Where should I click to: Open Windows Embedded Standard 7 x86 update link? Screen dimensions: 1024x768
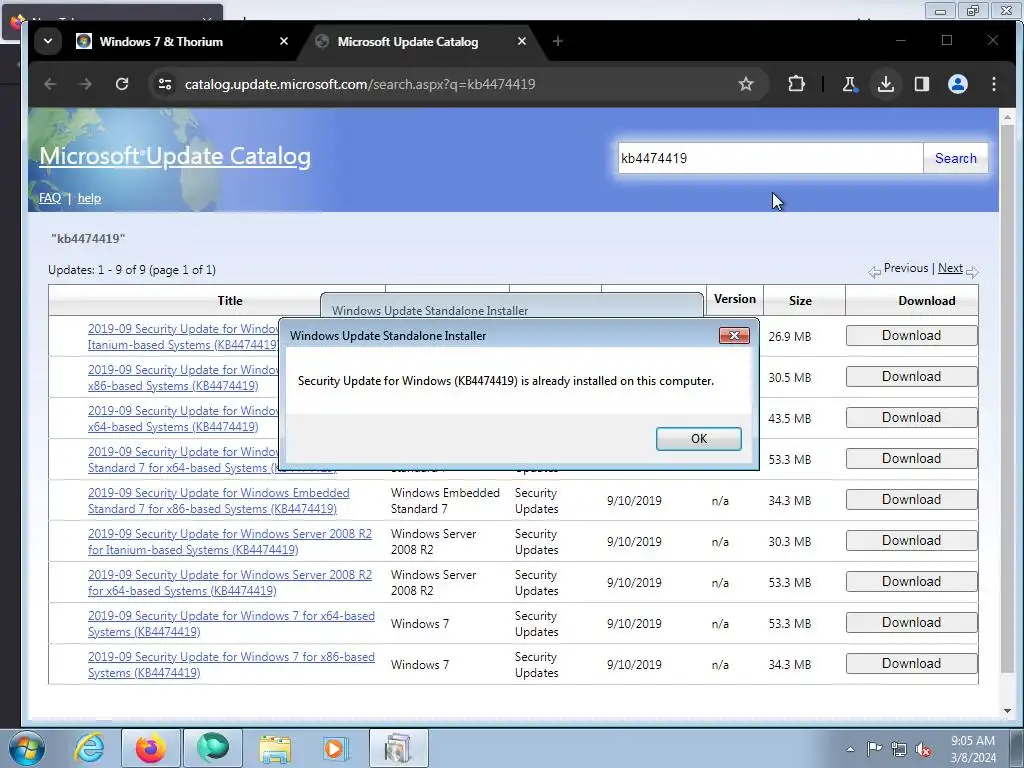tap(219, 501)
